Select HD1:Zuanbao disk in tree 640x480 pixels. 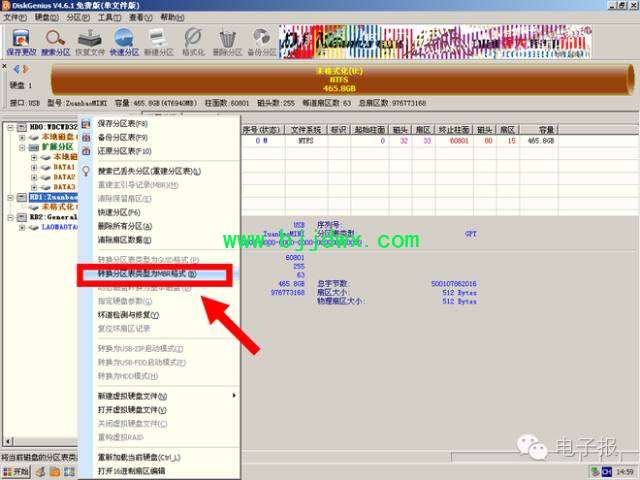point(53,198)
